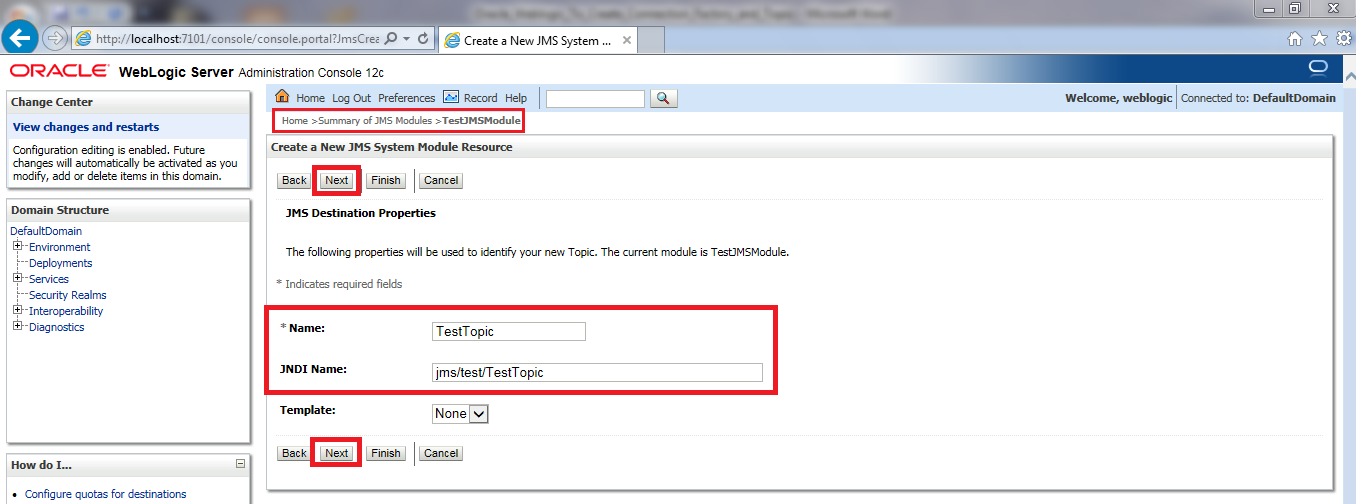Expand the Environment tree node
This screenshot has height=504, width=1356.
click(x=17, y=247)
